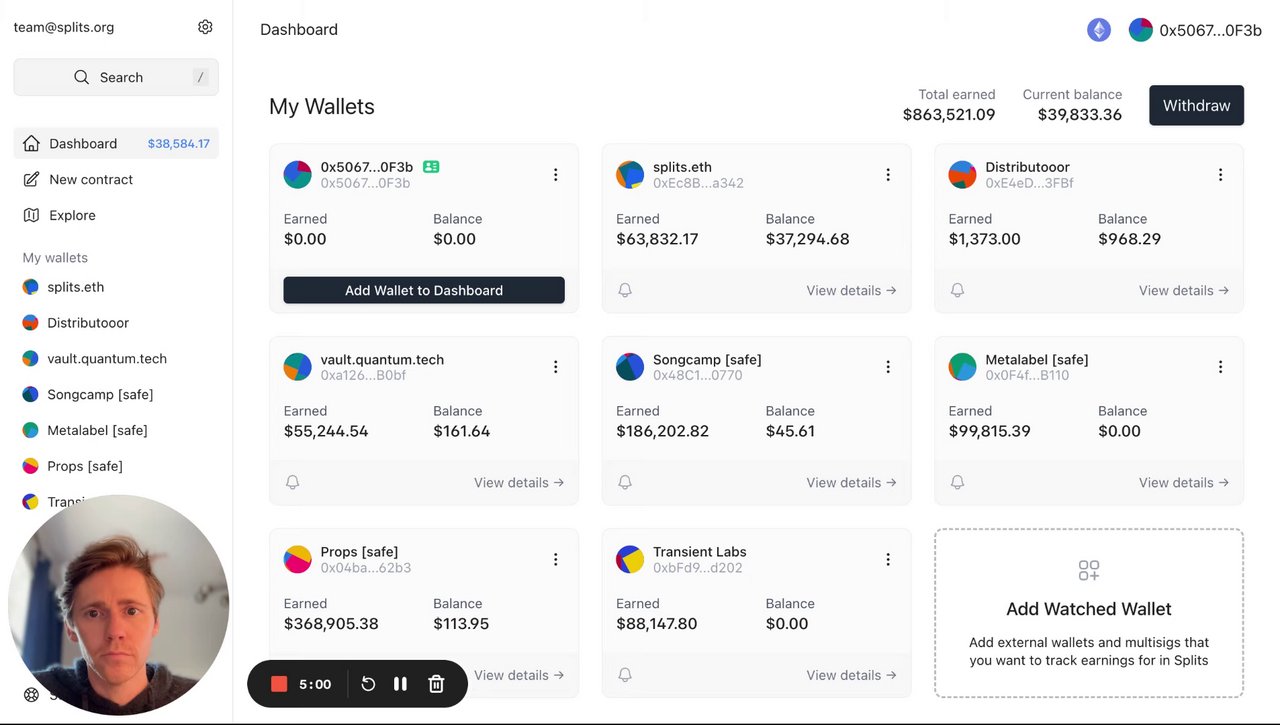
Task: Click the bell icon on splits.eth card
Action: tap(625, 290)
